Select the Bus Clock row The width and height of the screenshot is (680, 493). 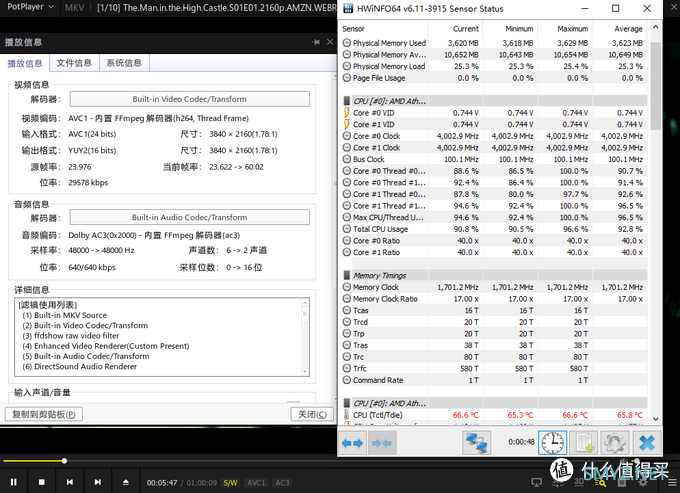click(x=494, y=159)
